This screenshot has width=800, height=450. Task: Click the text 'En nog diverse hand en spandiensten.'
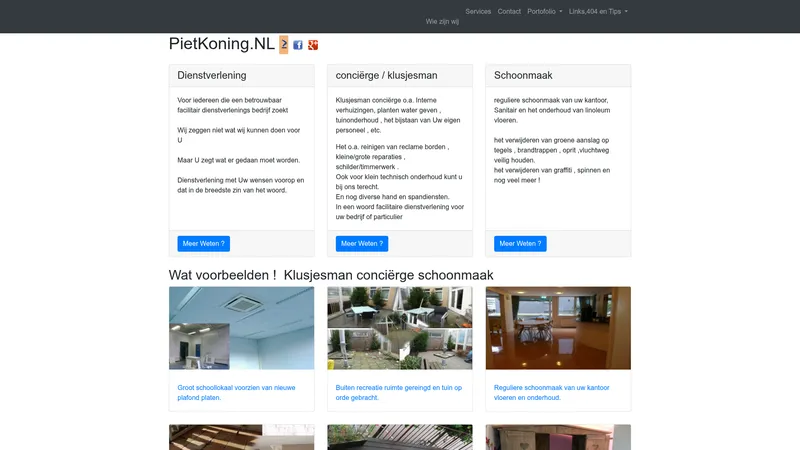pos(392,197)
